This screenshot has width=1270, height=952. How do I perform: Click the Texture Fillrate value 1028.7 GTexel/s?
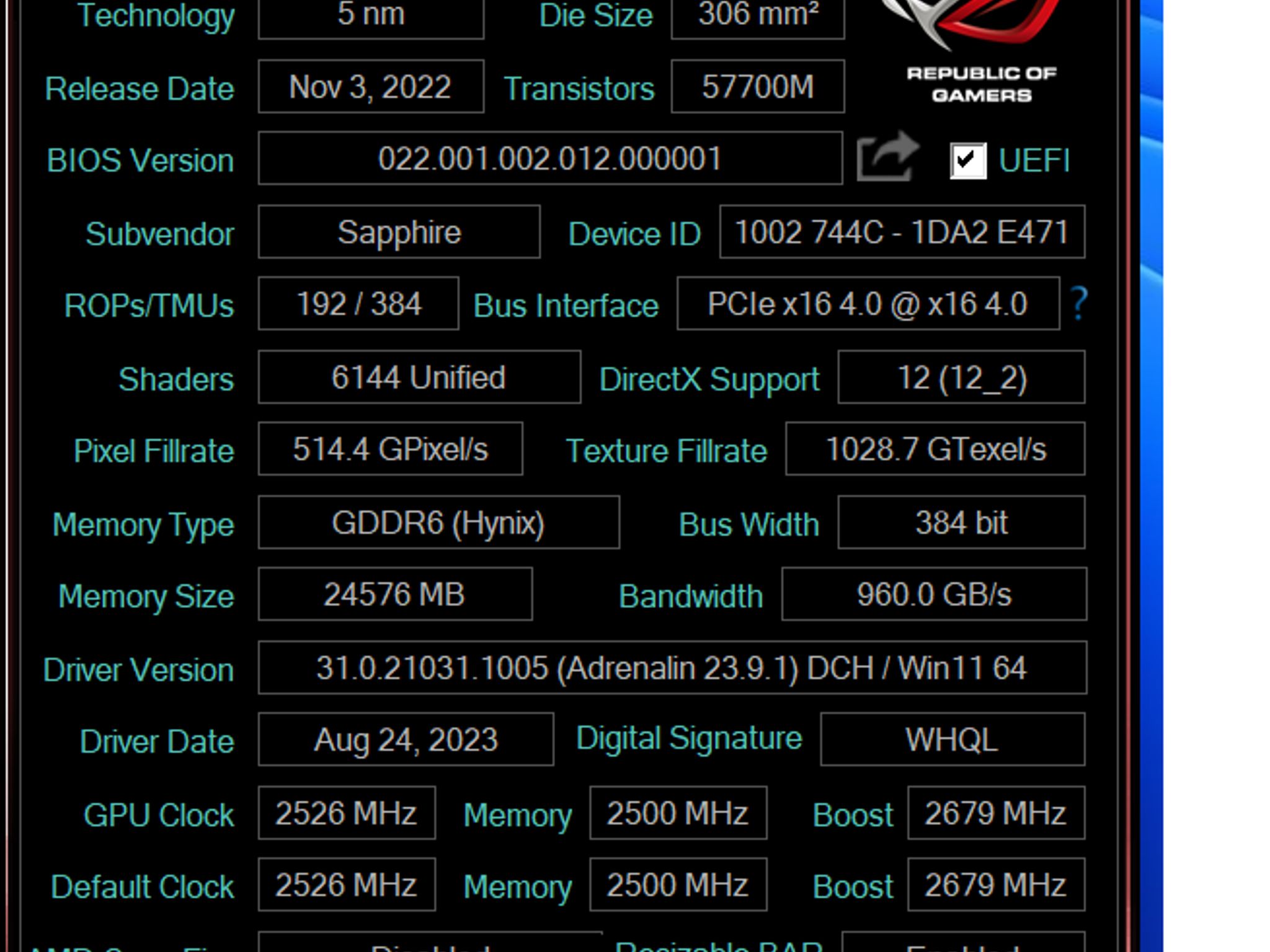point(935,449)
